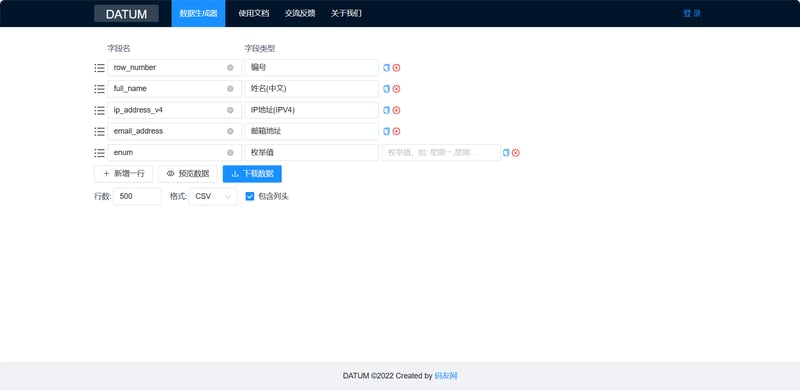Viewport: 800px width, 390px height.
Task: Delete the email_address row
Action: pos(396,131)
